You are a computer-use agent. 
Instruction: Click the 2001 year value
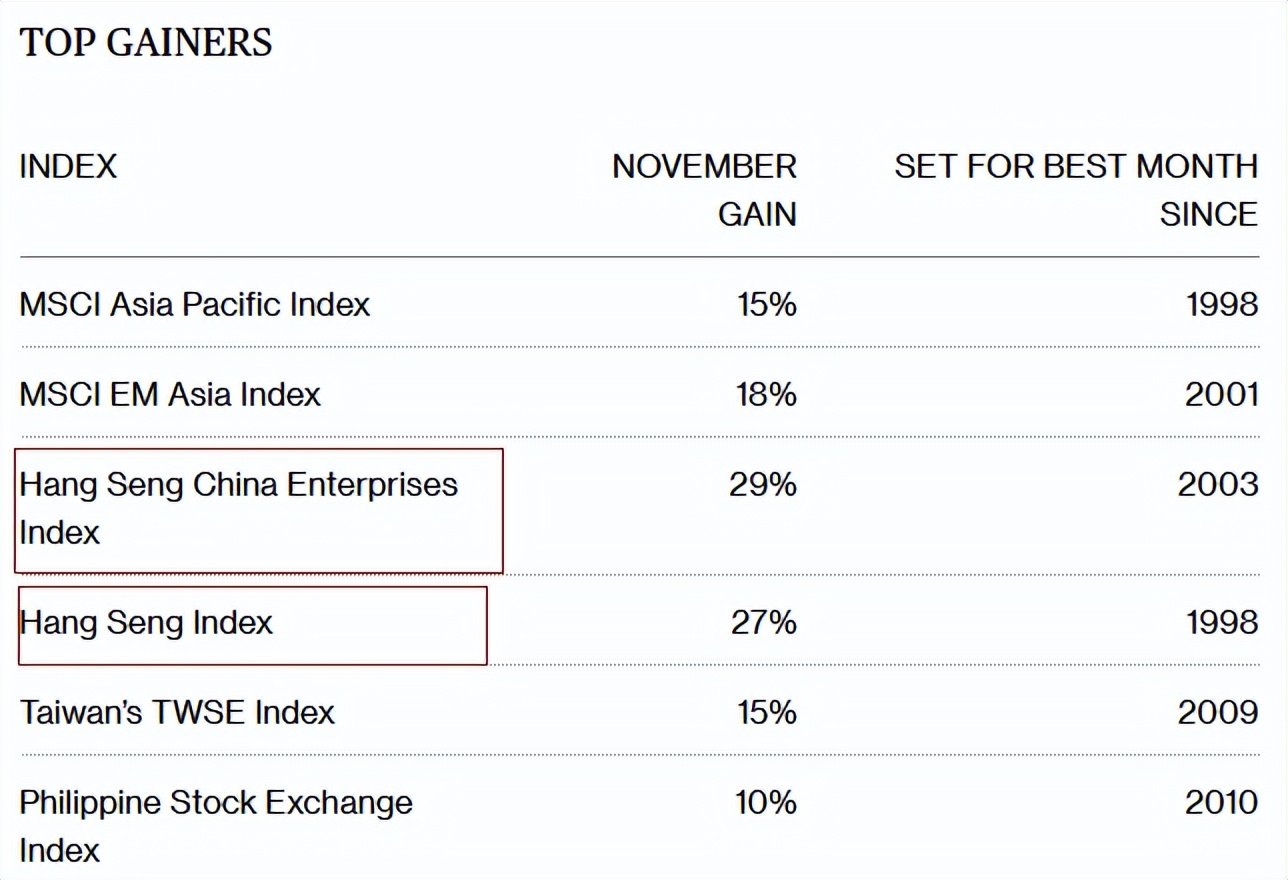point(1221,394)
